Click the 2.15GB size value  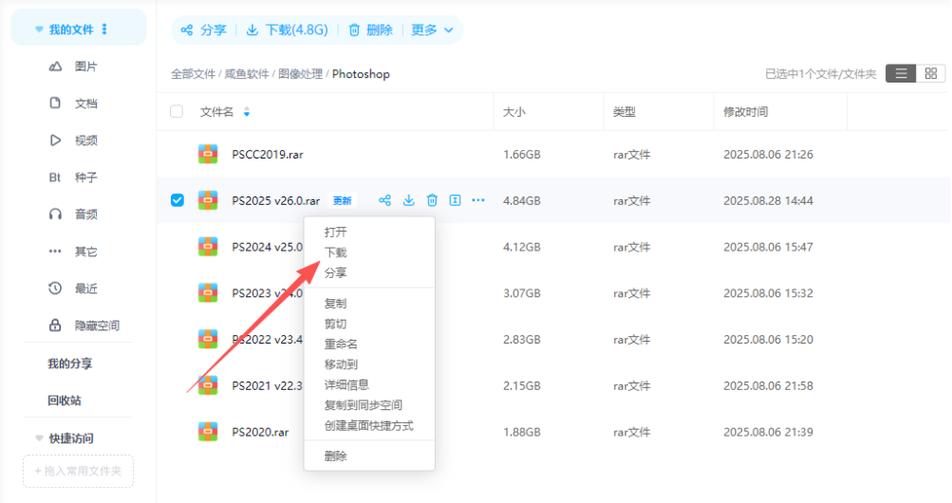(x=522, y=386)
